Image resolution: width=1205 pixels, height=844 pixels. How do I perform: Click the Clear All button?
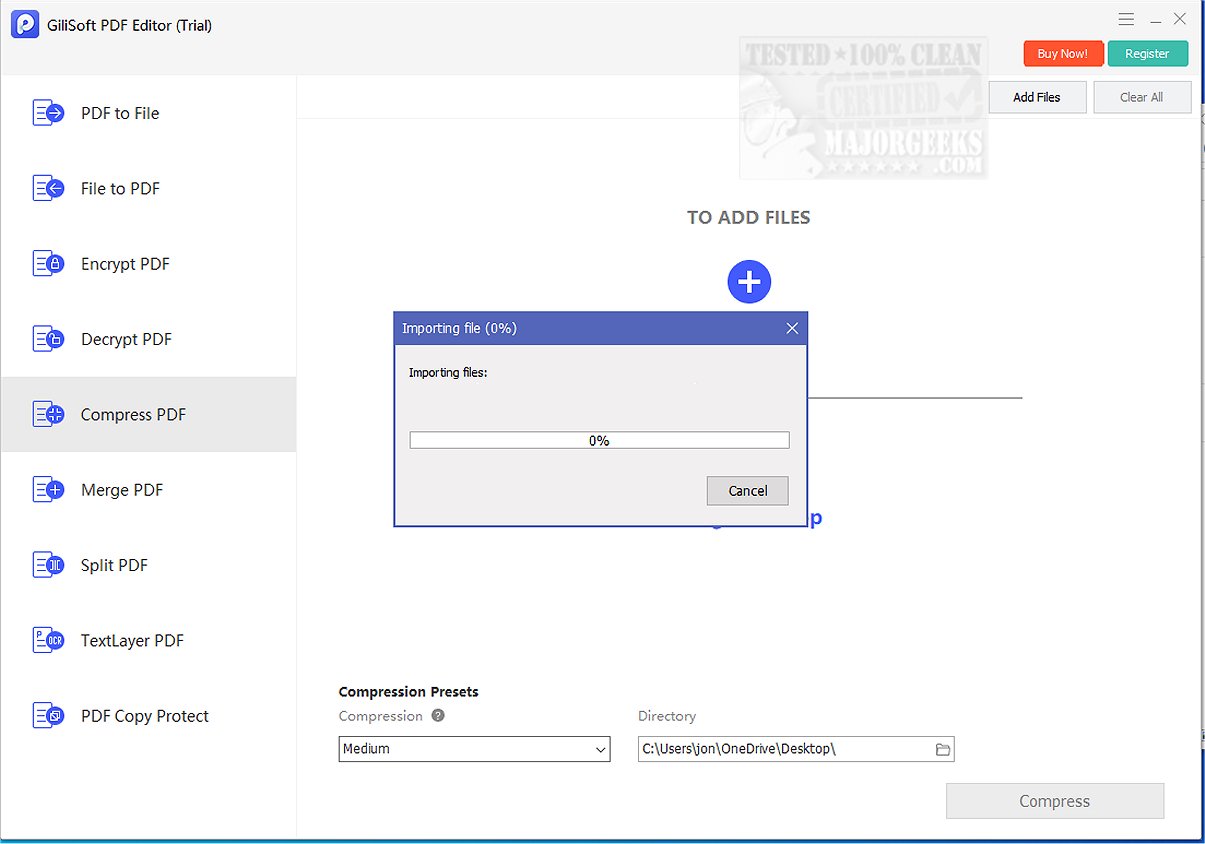click(x=1142, y=97)
